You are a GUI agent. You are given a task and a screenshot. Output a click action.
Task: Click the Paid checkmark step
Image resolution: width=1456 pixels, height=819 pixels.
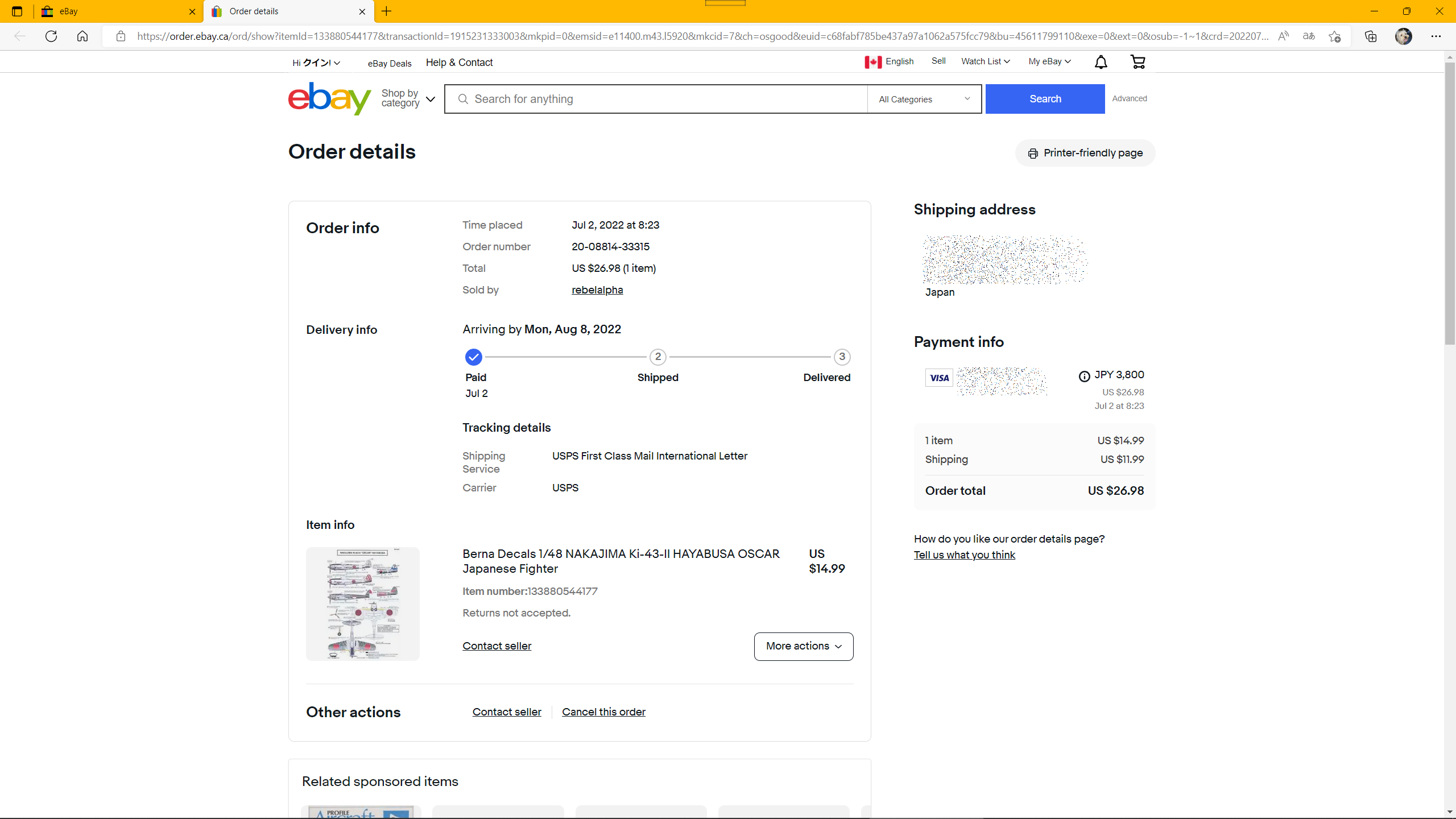point(474,357)
